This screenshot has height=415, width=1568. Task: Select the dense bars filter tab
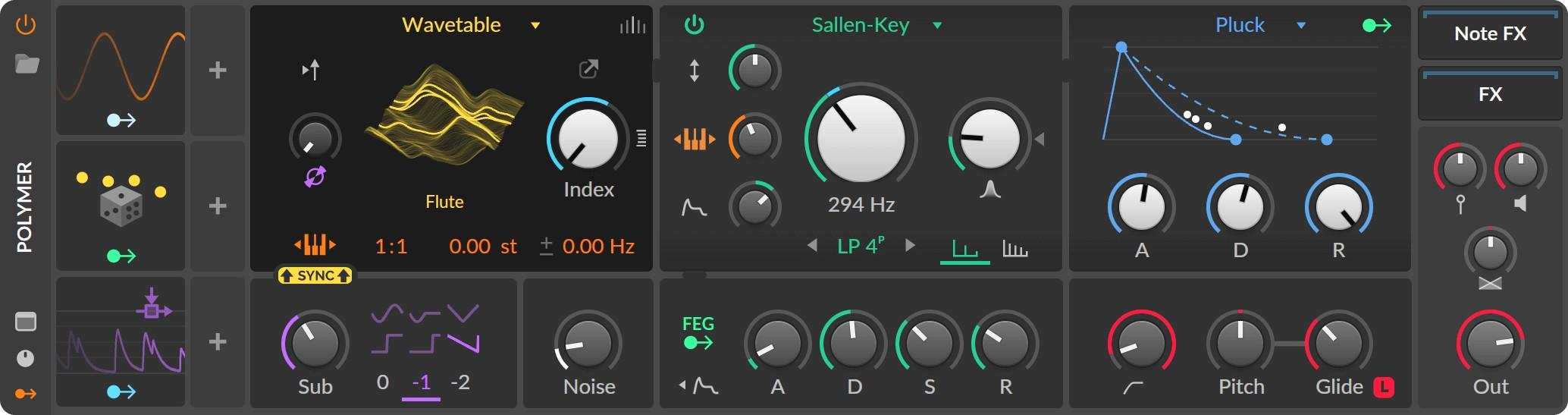(x=1015, y=248)
